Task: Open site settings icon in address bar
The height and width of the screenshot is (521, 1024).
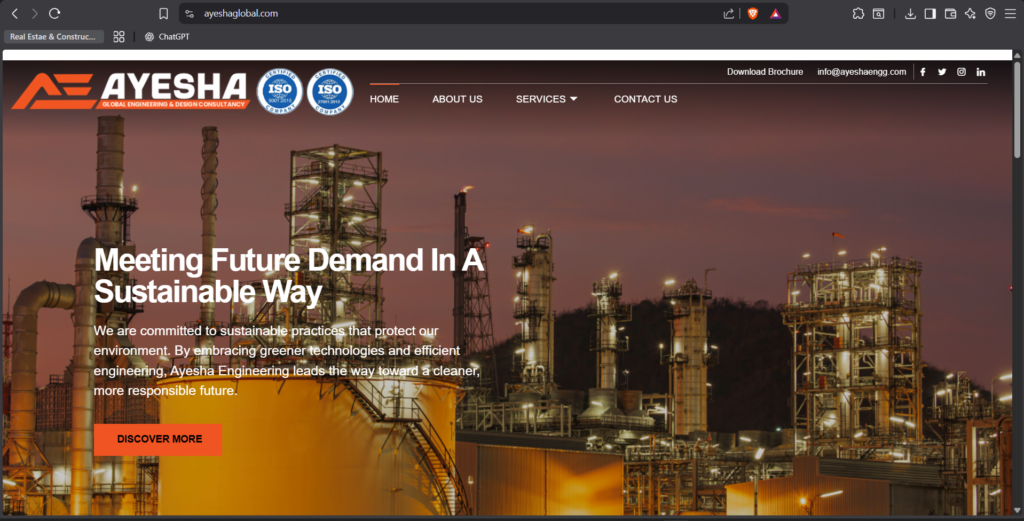Action: (189, 14)
